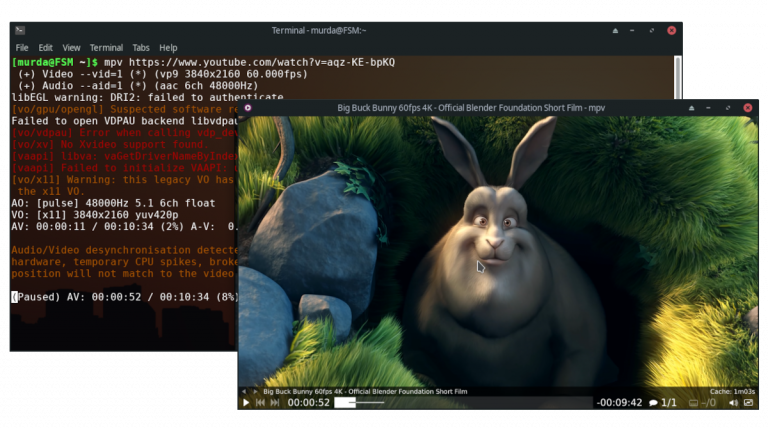Click the Audio --aid=1 line in terminal
Image resolution: width=768 pixels, height=429 pixels.
pyautogui.click(x=138, y=86)
